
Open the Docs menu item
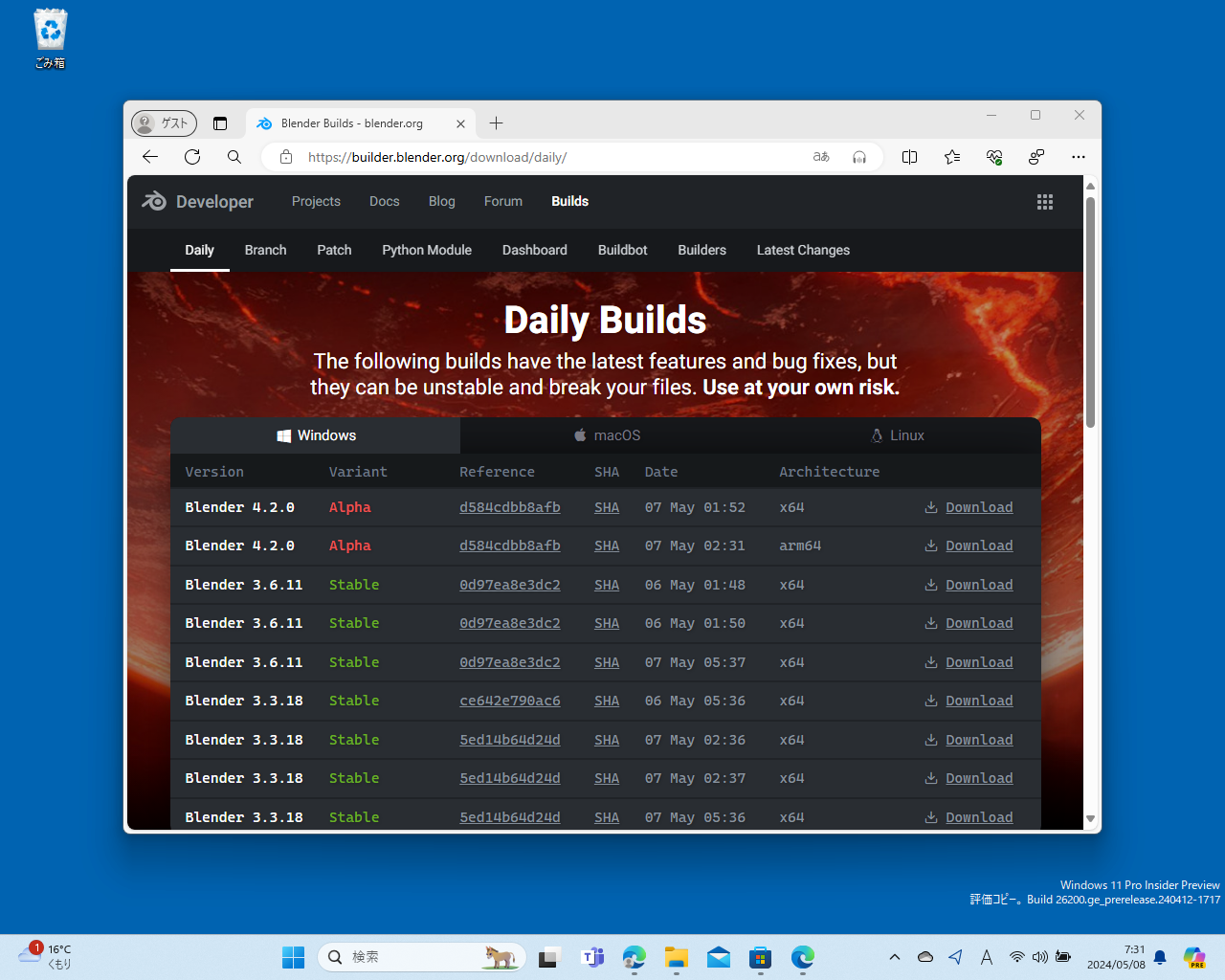click(x=385, y=201)
